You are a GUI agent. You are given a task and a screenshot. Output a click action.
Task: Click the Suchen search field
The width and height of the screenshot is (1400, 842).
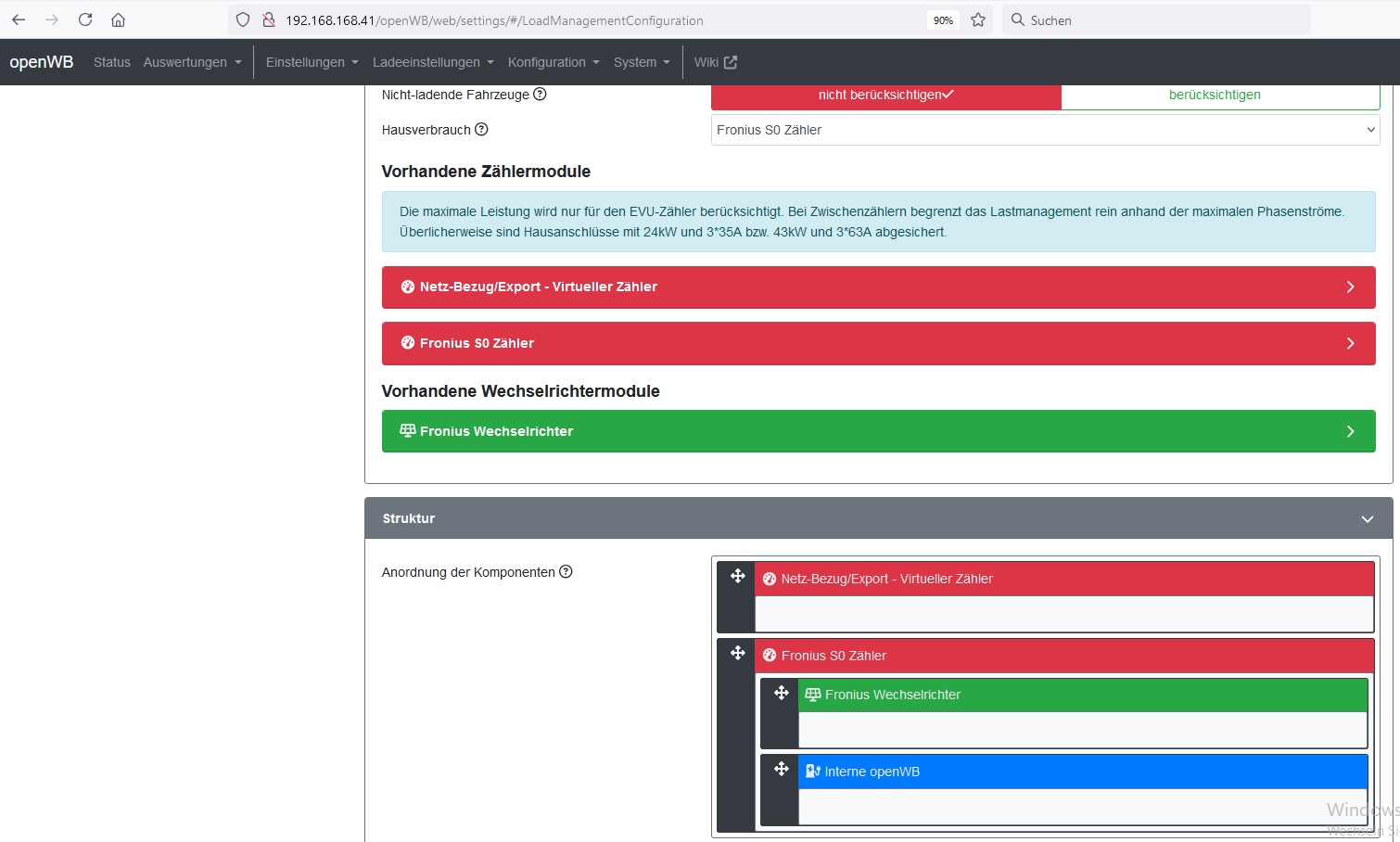click(x=1156, y=19)
